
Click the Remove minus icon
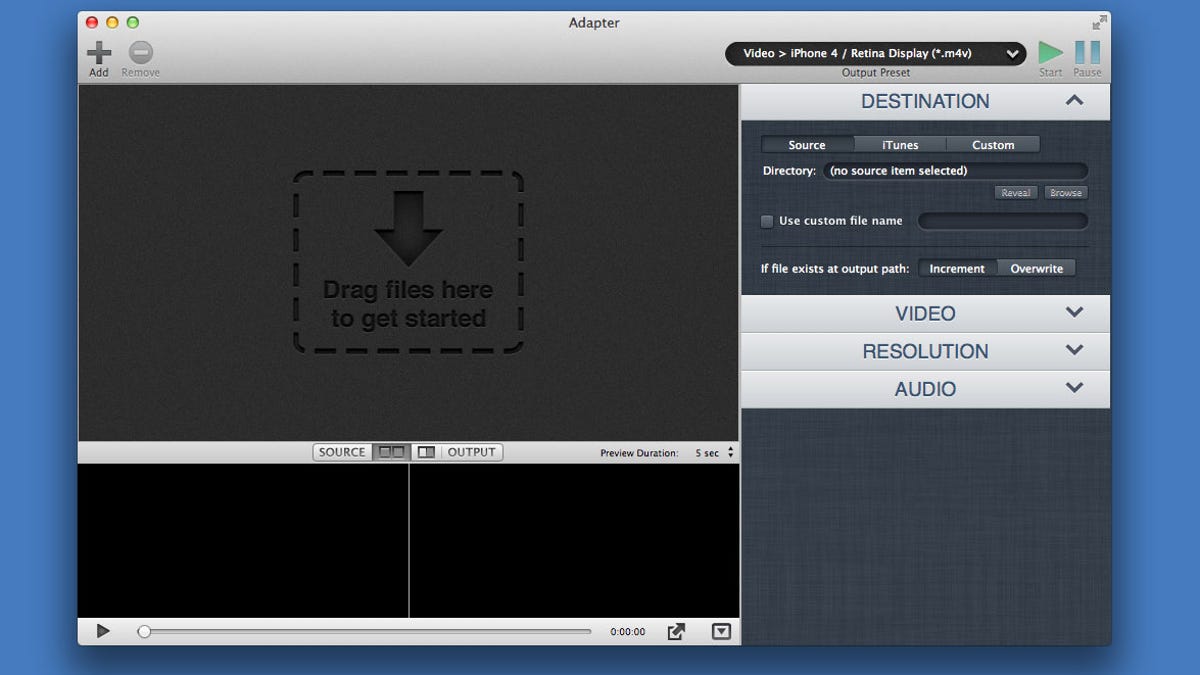coord(141,52)
